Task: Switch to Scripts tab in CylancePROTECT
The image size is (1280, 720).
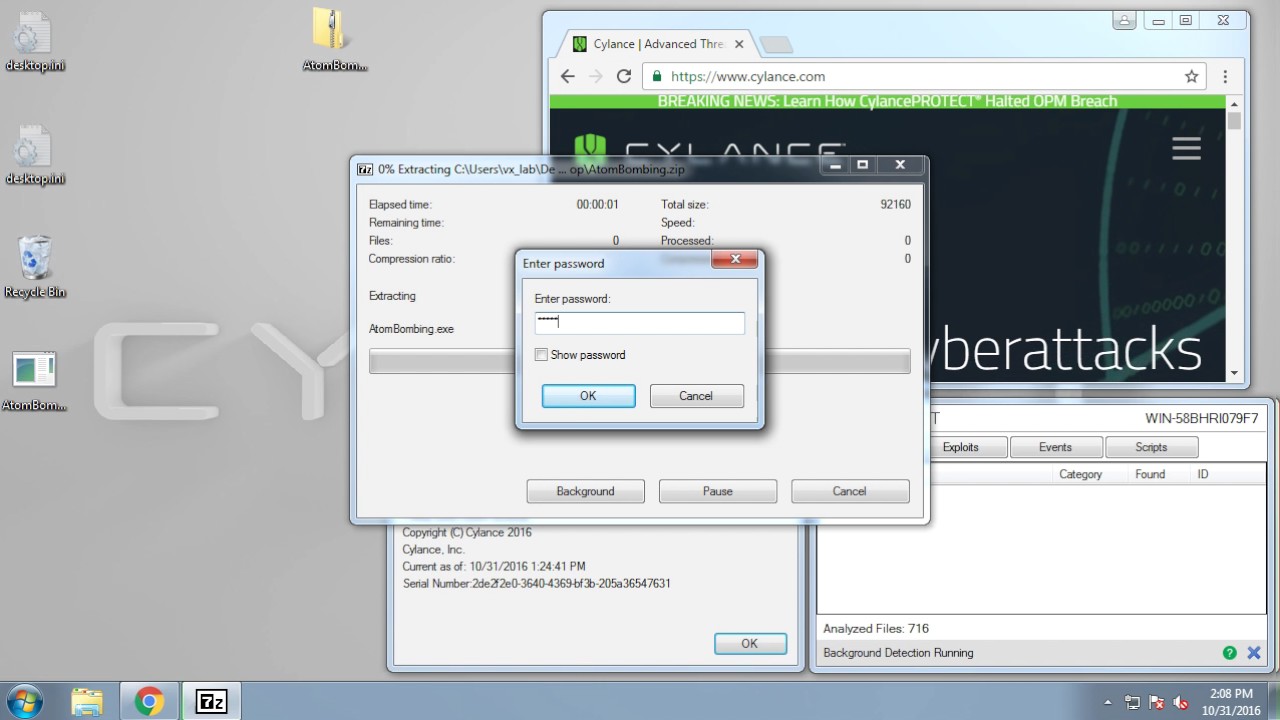Action: point(1151,447)
